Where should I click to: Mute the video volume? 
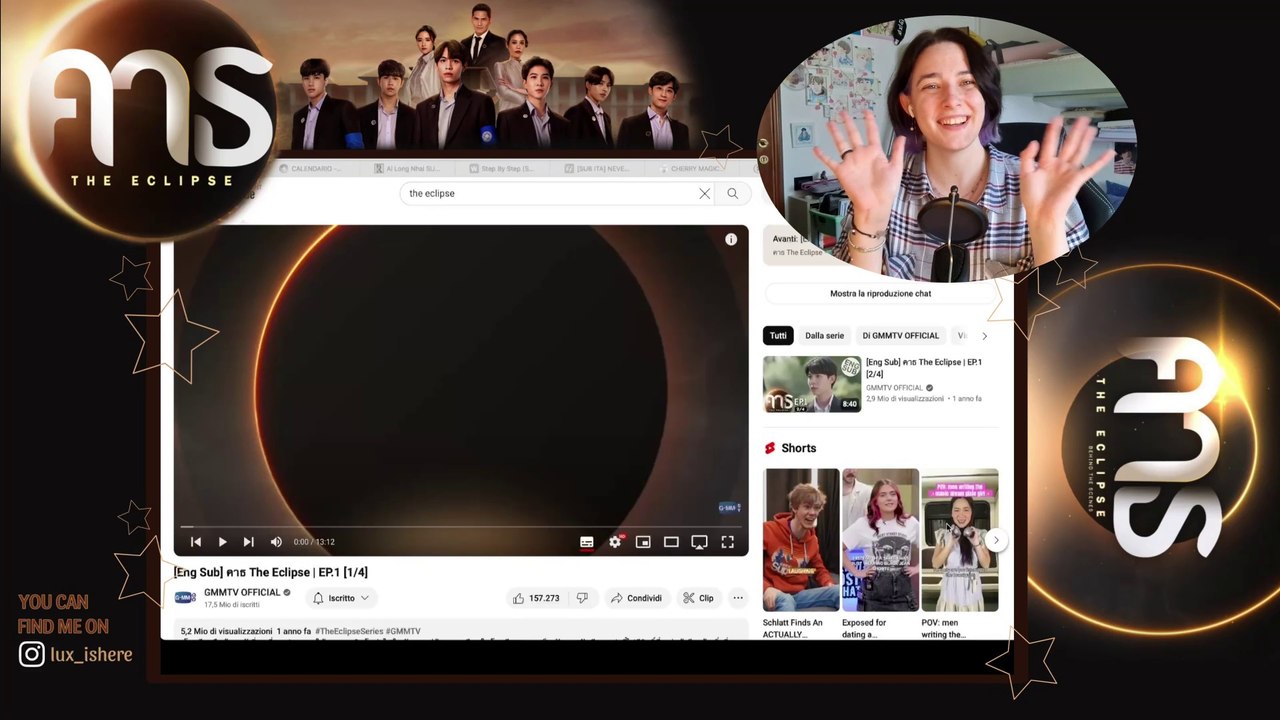[276, 542]
